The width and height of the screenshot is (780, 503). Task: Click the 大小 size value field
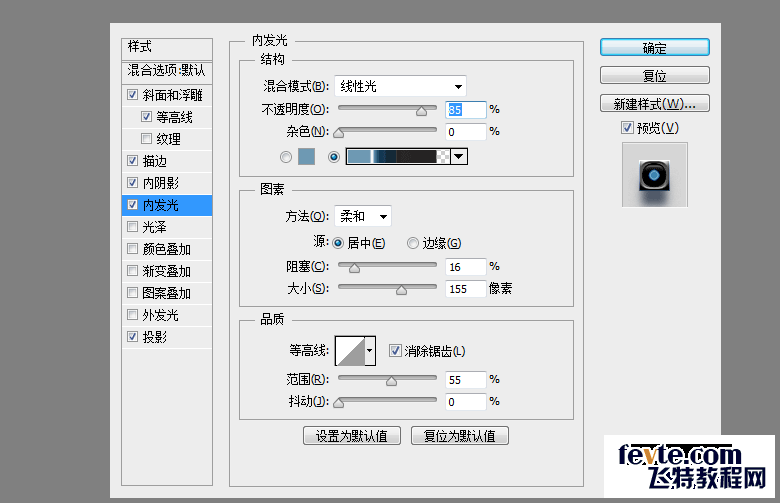coord(465,288)
